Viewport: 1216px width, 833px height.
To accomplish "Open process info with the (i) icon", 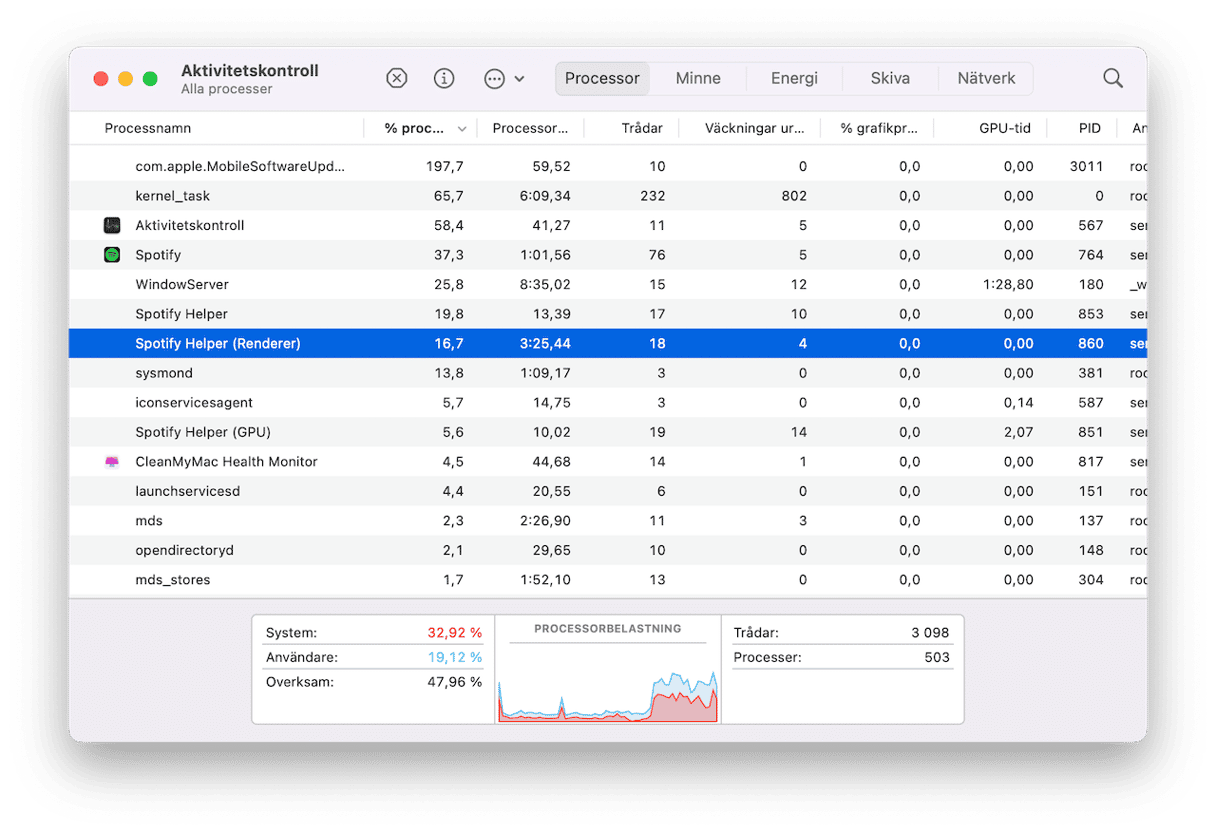I will (444, 79).
